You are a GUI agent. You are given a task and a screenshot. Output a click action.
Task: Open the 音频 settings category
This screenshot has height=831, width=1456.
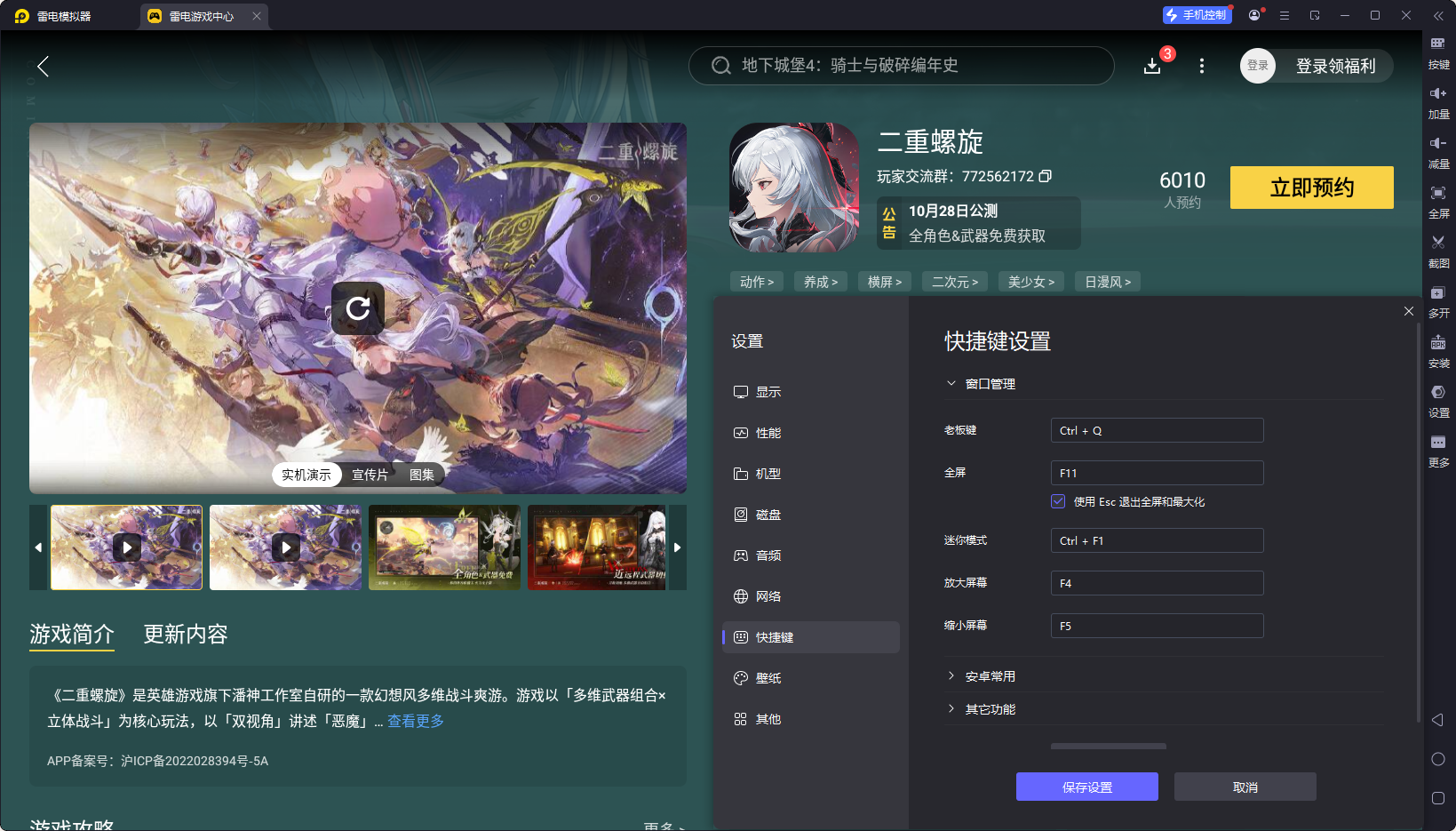[811, 555]
